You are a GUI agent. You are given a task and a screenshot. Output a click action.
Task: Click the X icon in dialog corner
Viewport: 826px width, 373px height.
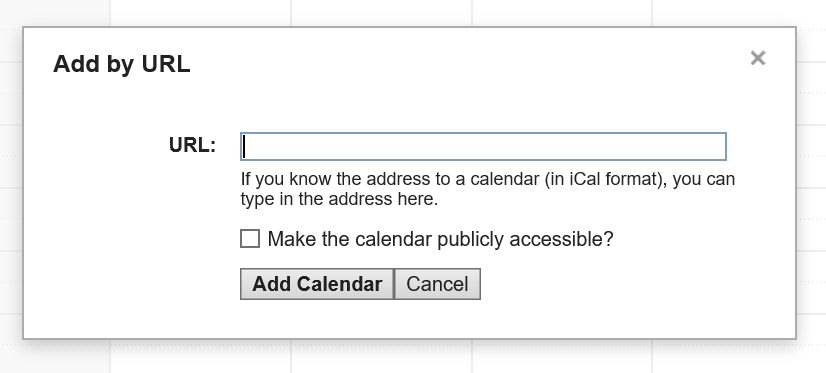[758, 58]
